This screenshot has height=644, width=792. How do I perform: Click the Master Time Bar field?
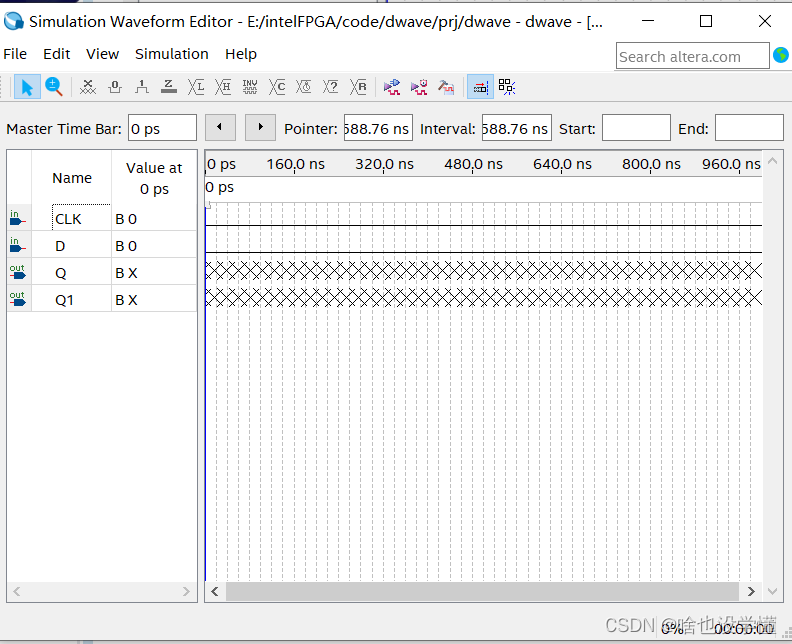pyautogui.click(x=162, y=128)
